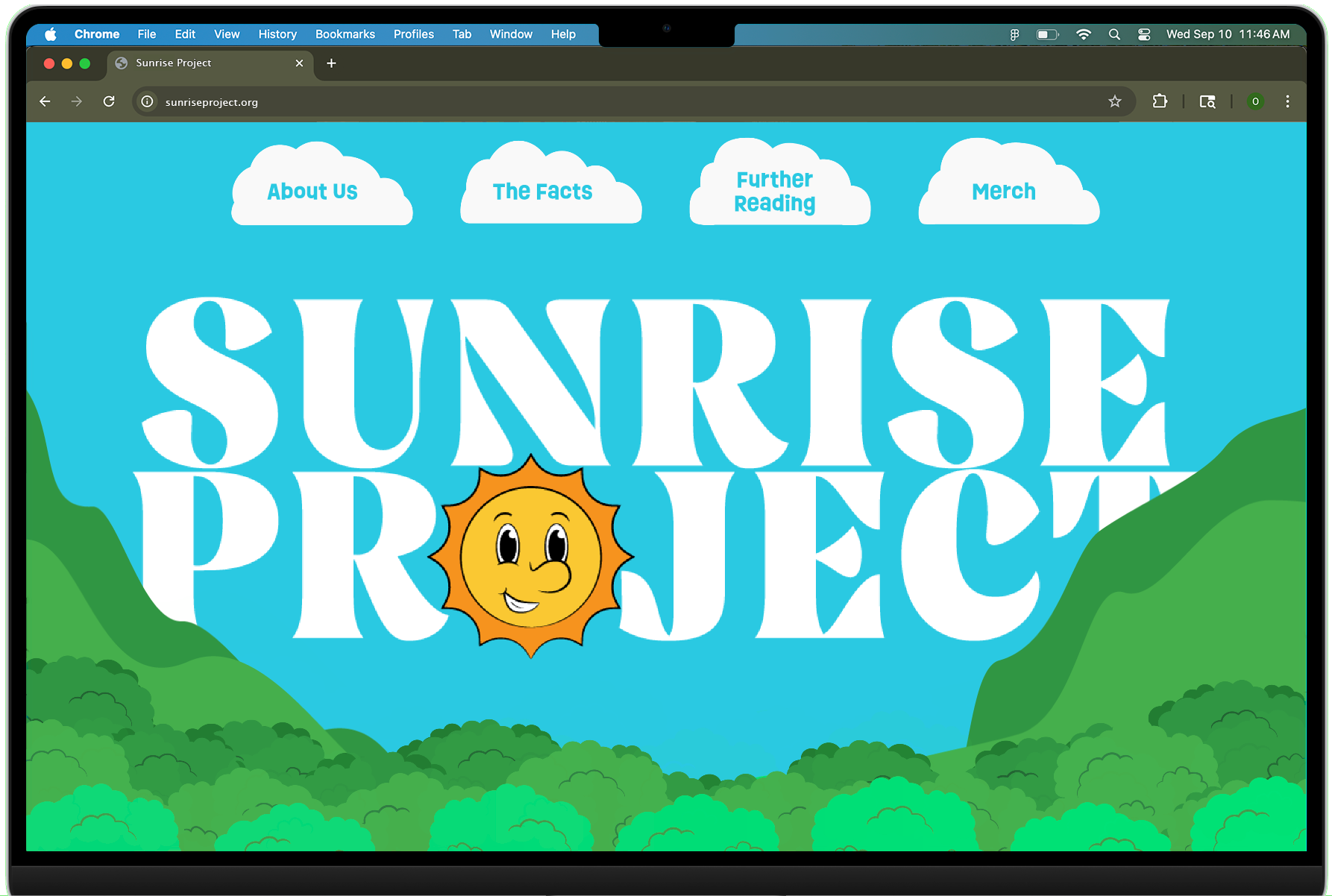
Task: Click the site information icon in address bar
Action: (x=147, y=101)
